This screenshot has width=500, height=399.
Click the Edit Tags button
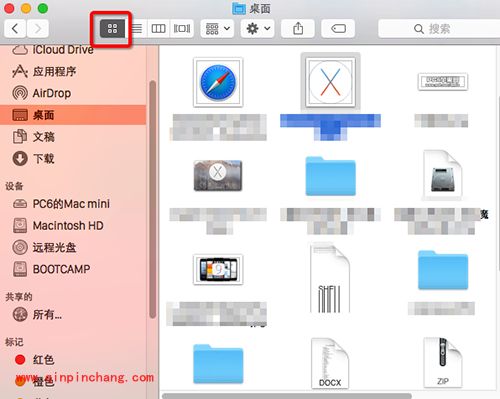click(x=338, y=29)
